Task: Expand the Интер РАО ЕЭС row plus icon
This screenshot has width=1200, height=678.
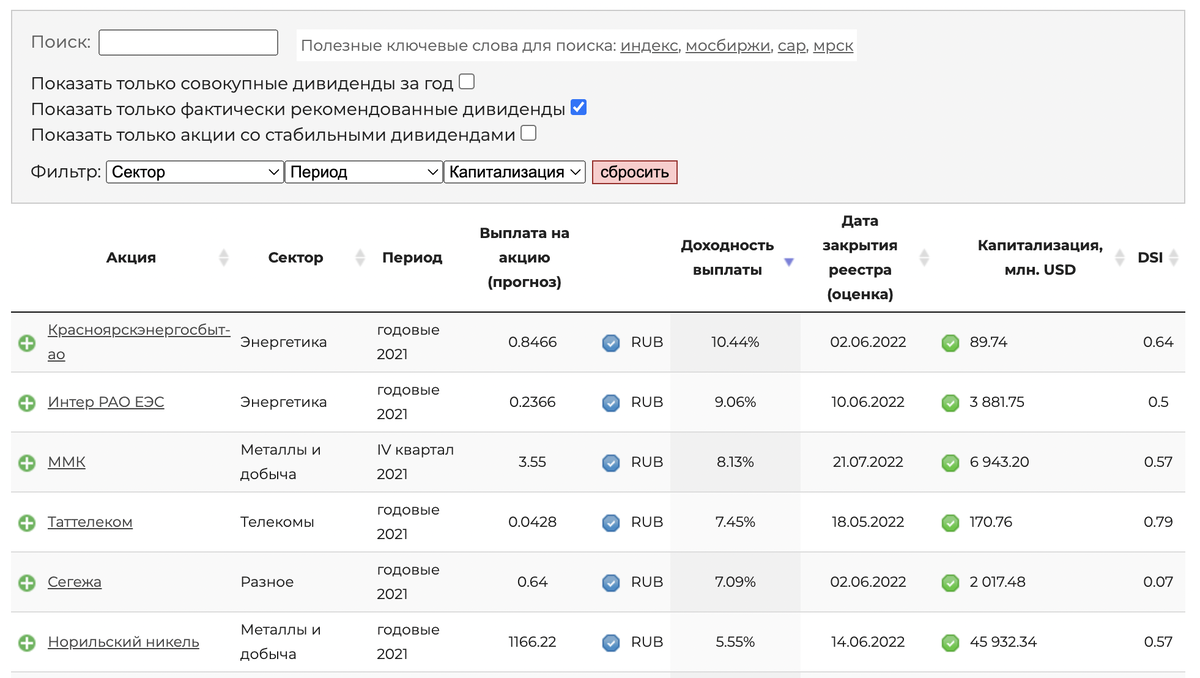Action: 27,403
